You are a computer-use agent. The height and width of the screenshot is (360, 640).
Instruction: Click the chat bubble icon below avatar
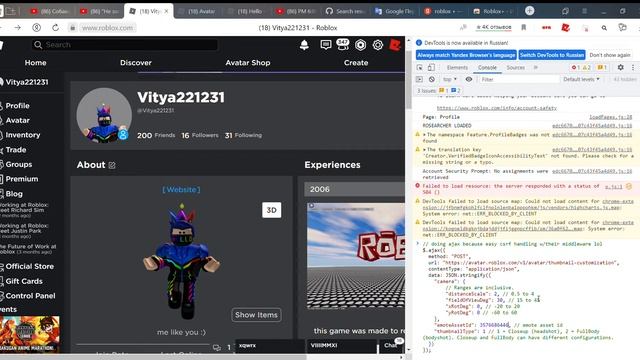click(217, 347)
